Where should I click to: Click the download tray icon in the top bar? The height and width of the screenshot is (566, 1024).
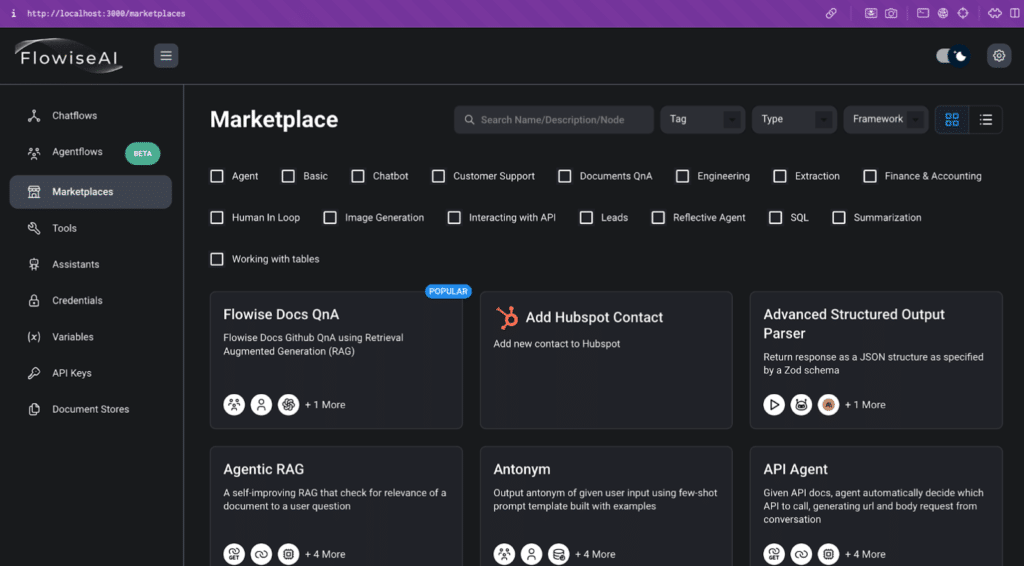(871, 13)
